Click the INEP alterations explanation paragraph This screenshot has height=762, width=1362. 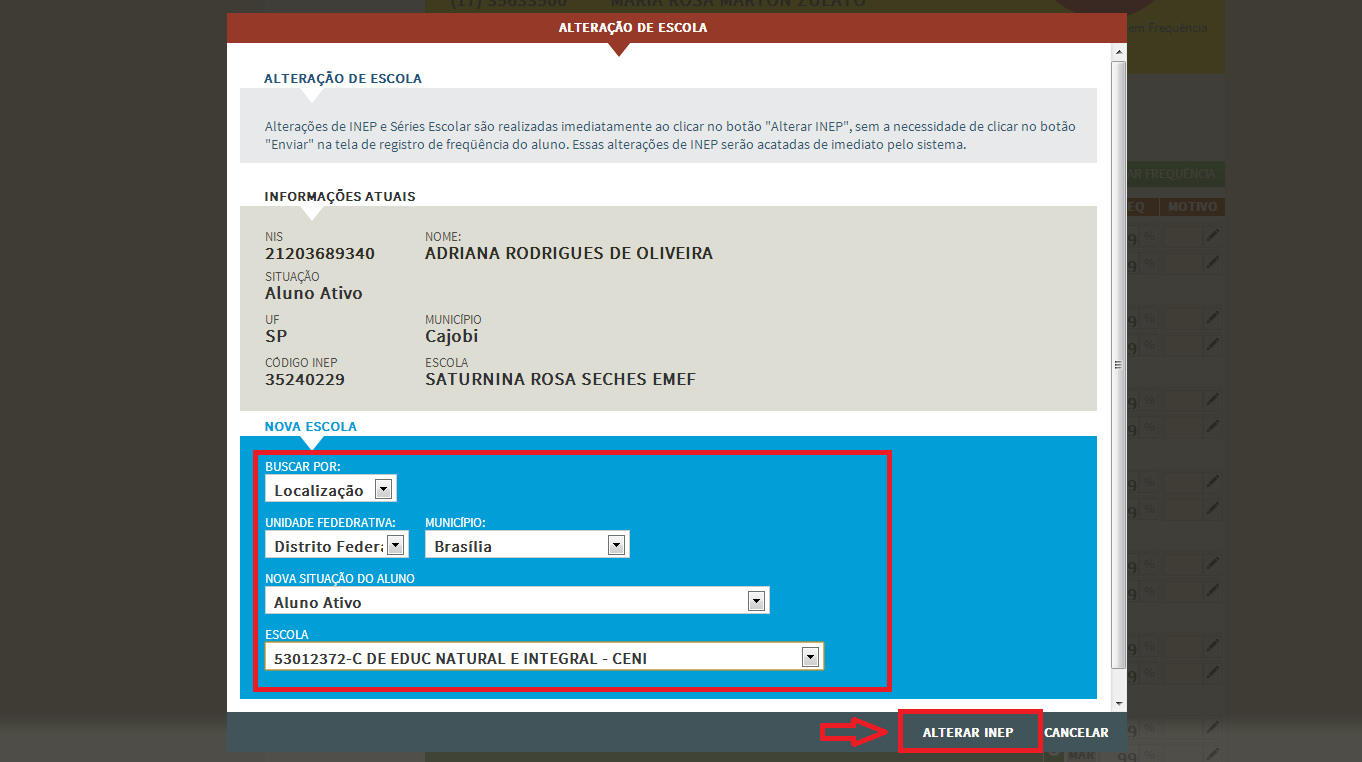670,136
